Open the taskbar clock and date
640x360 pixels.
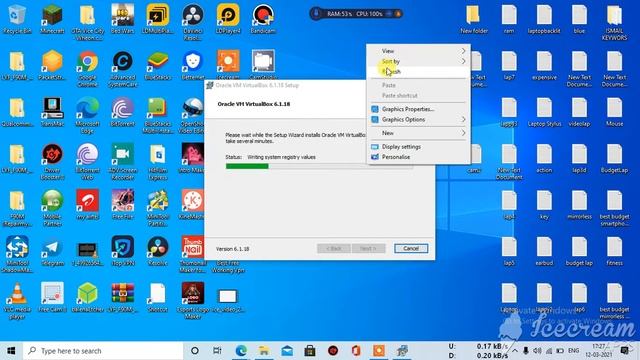[599, 351]
